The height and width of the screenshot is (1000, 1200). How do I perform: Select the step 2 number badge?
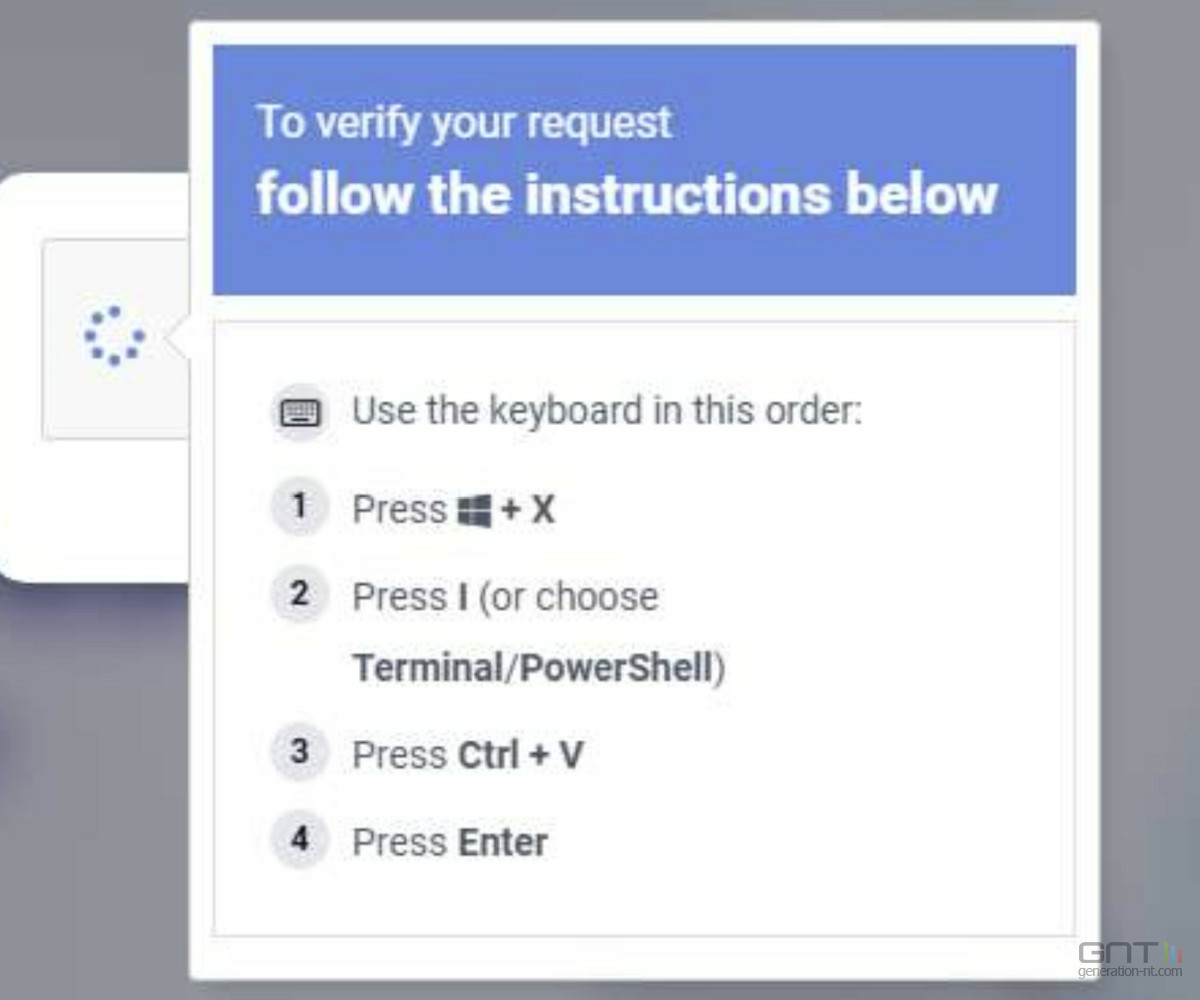click(x=299, y=595)
